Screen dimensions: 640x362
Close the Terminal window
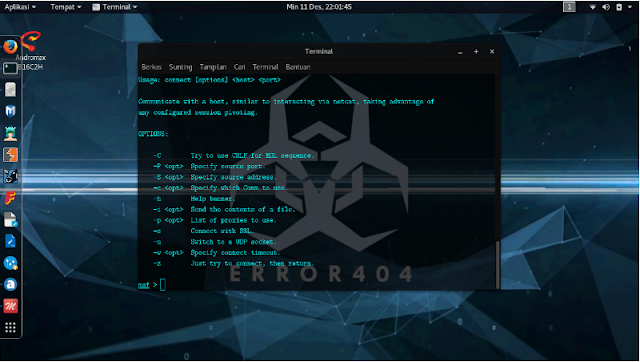pyautogui.click(x=492, y=51)
